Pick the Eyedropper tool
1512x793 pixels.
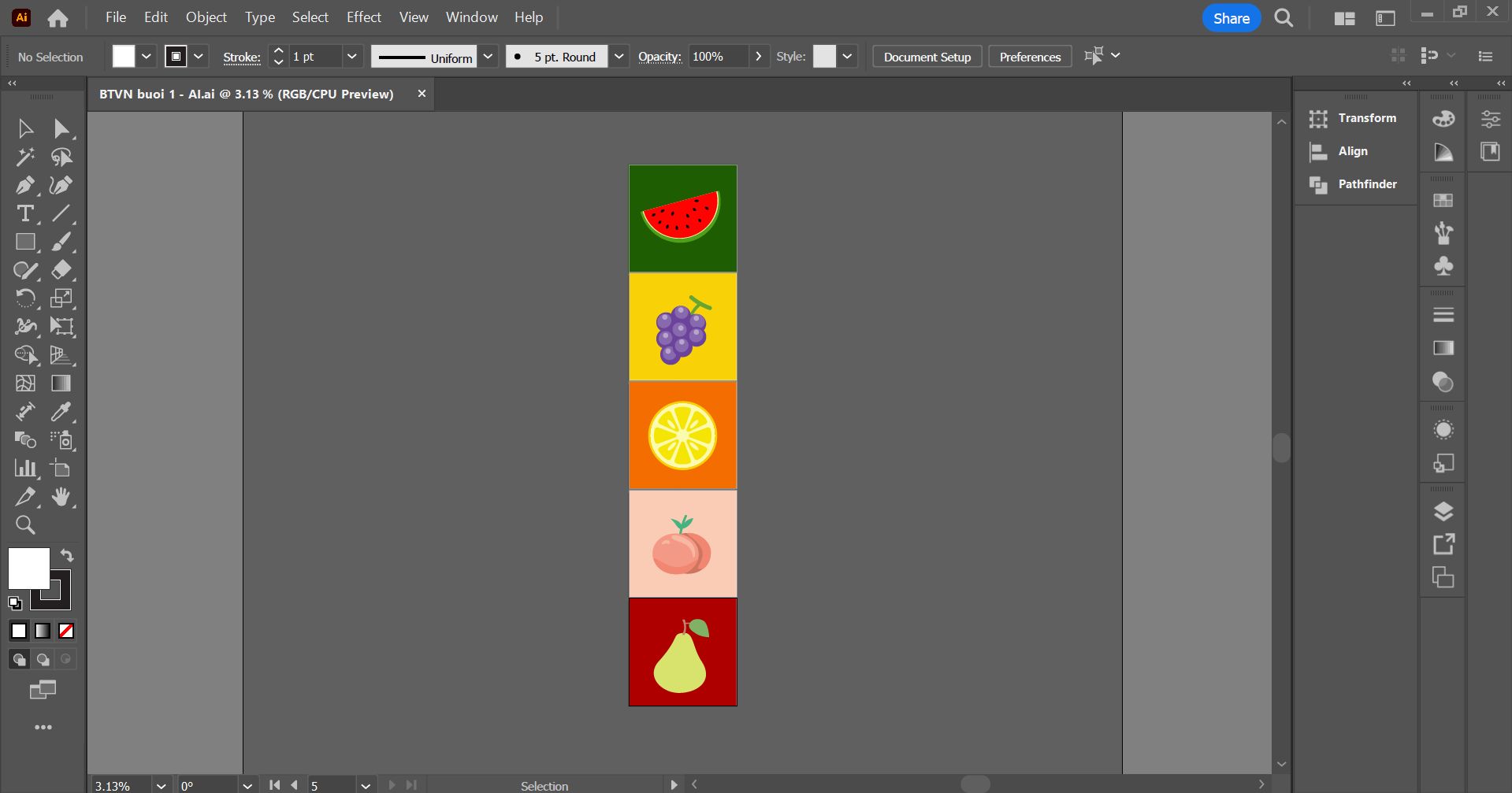pos(61,412)
